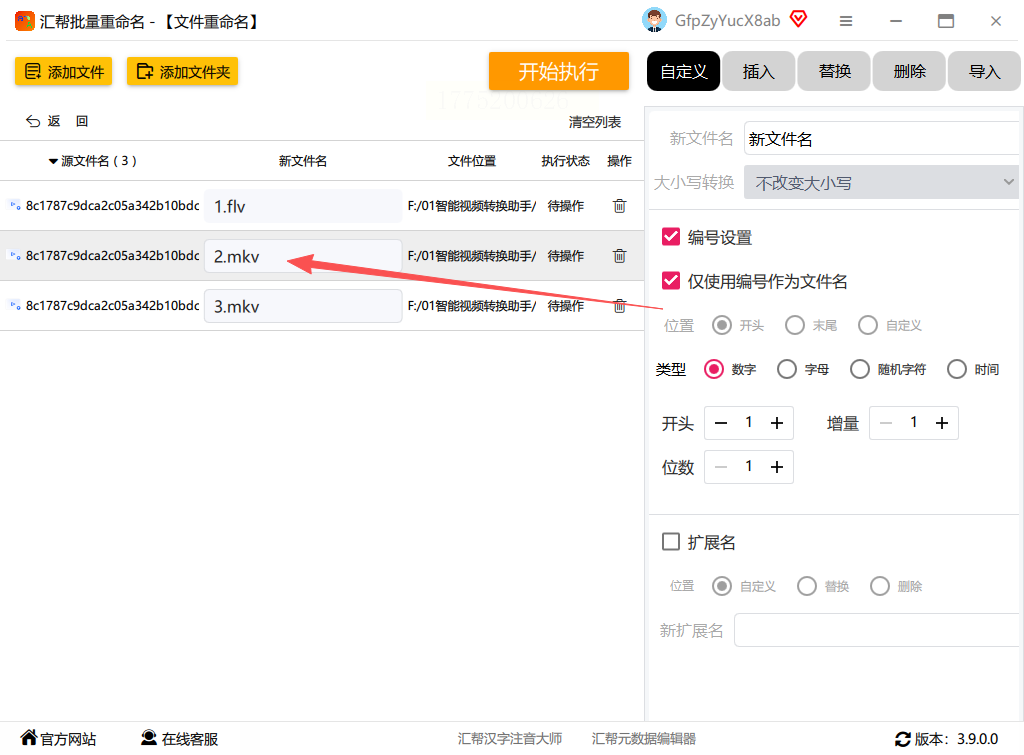Enable the 扩展名 checkbox
1024x755 pixels.
[x=671, y=542]
